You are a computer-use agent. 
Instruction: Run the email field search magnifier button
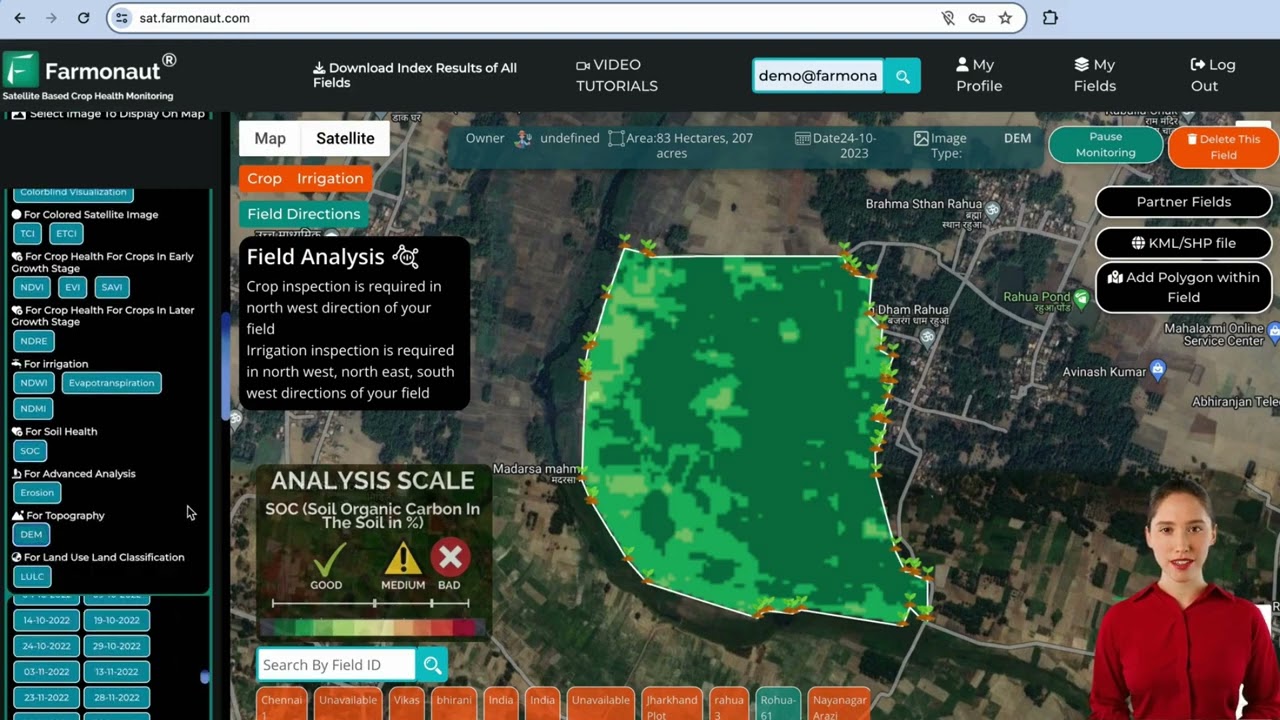click(902, 76)
